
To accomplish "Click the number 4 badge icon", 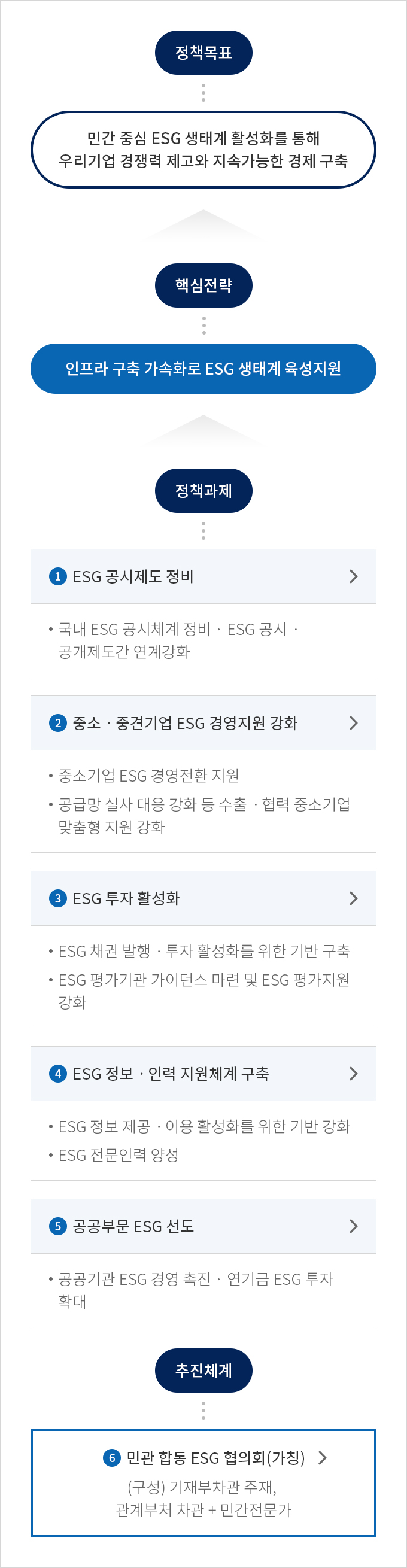I will tap(58, 1073).
